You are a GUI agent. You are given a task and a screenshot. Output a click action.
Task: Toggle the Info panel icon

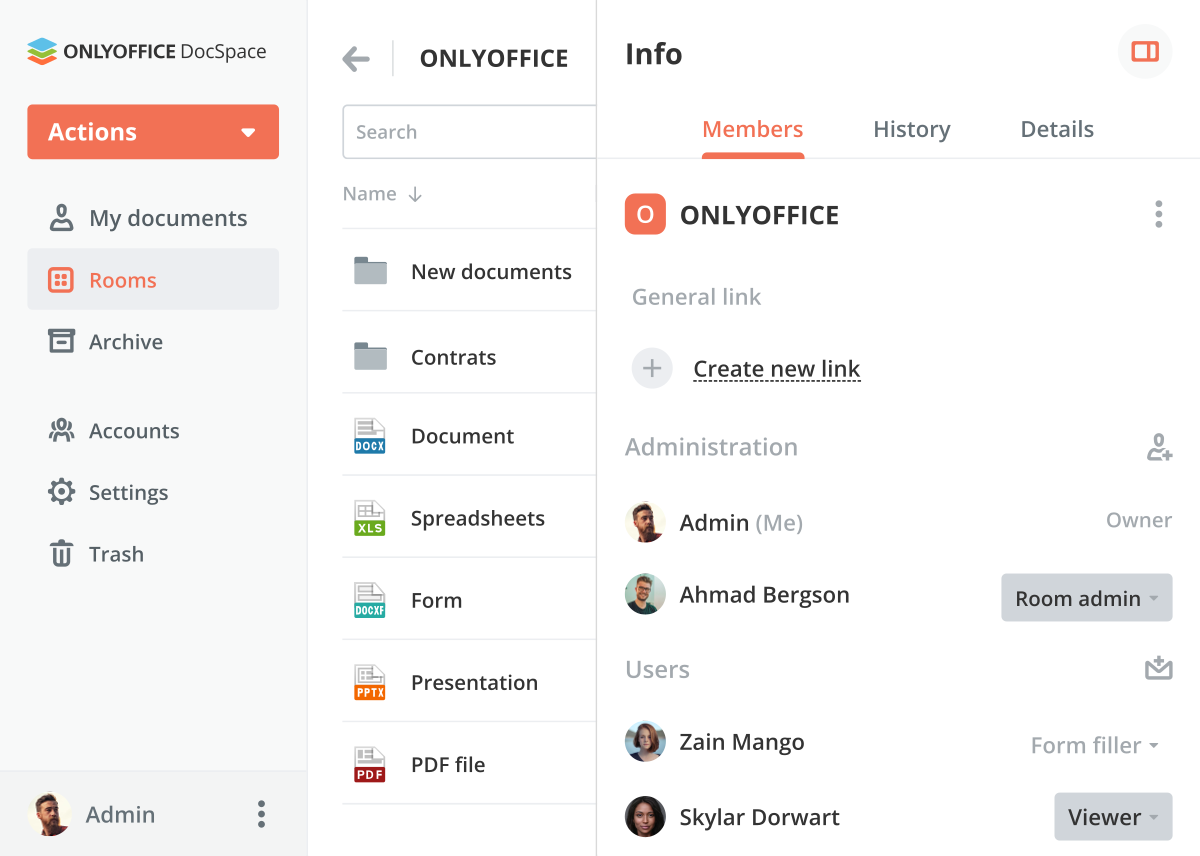coord(1144,52)
